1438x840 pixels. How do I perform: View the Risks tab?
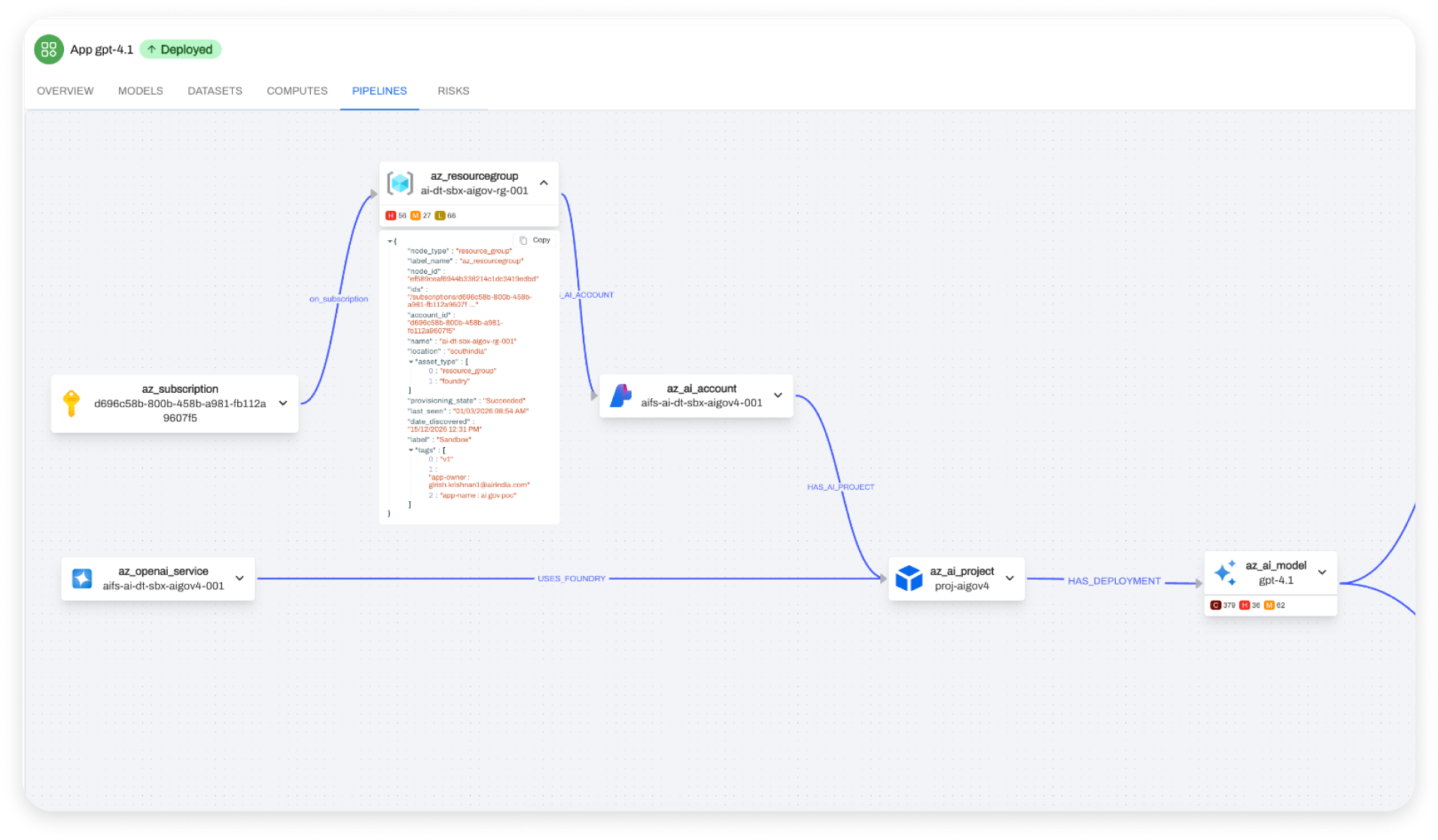453,91
